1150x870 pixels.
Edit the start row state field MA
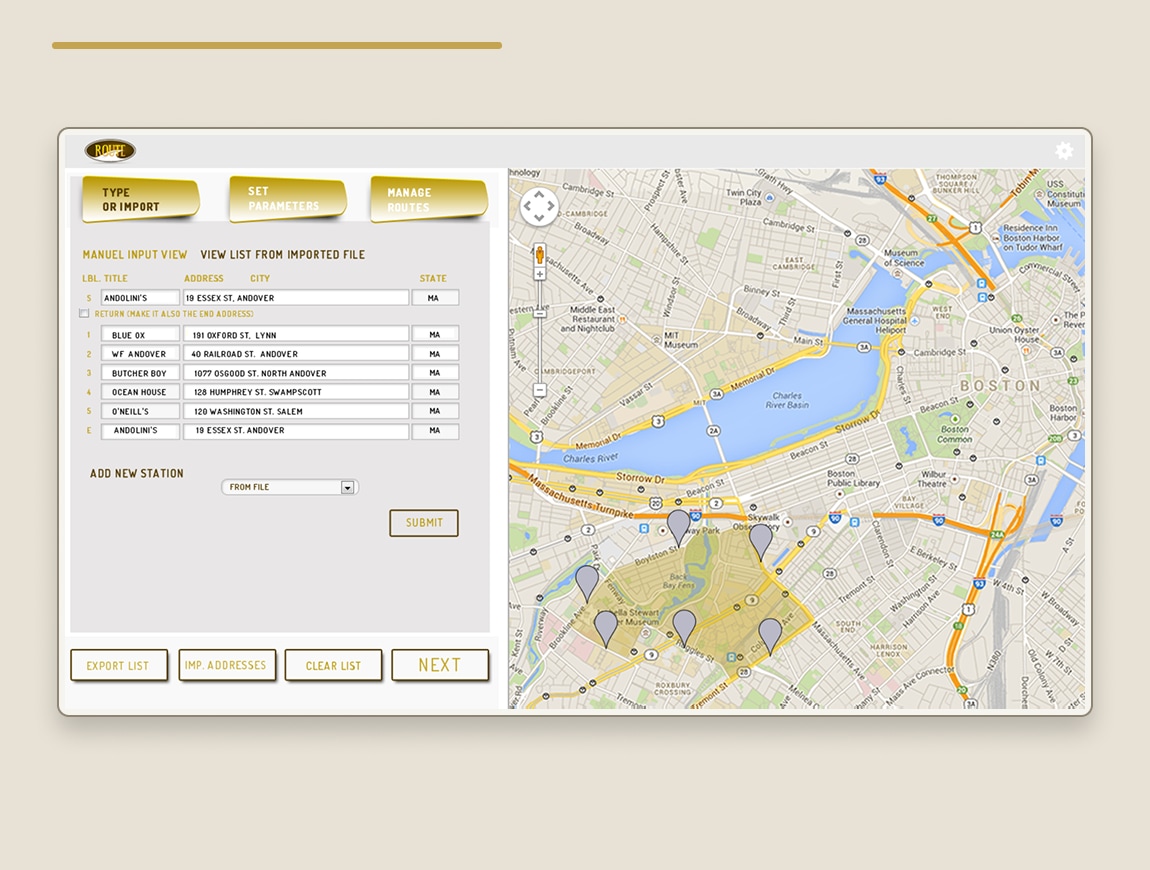click(436, 298)
